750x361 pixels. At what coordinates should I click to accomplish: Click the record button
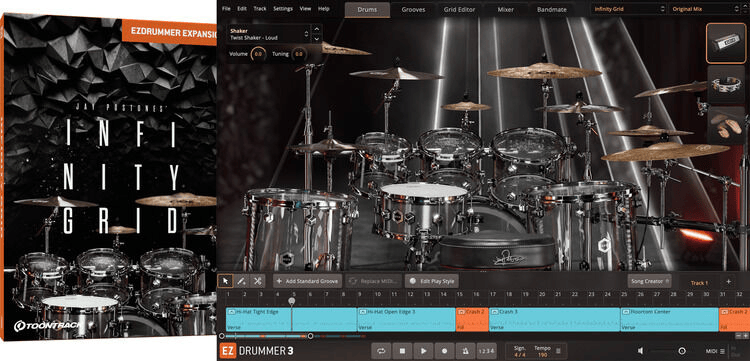(444, 350)
